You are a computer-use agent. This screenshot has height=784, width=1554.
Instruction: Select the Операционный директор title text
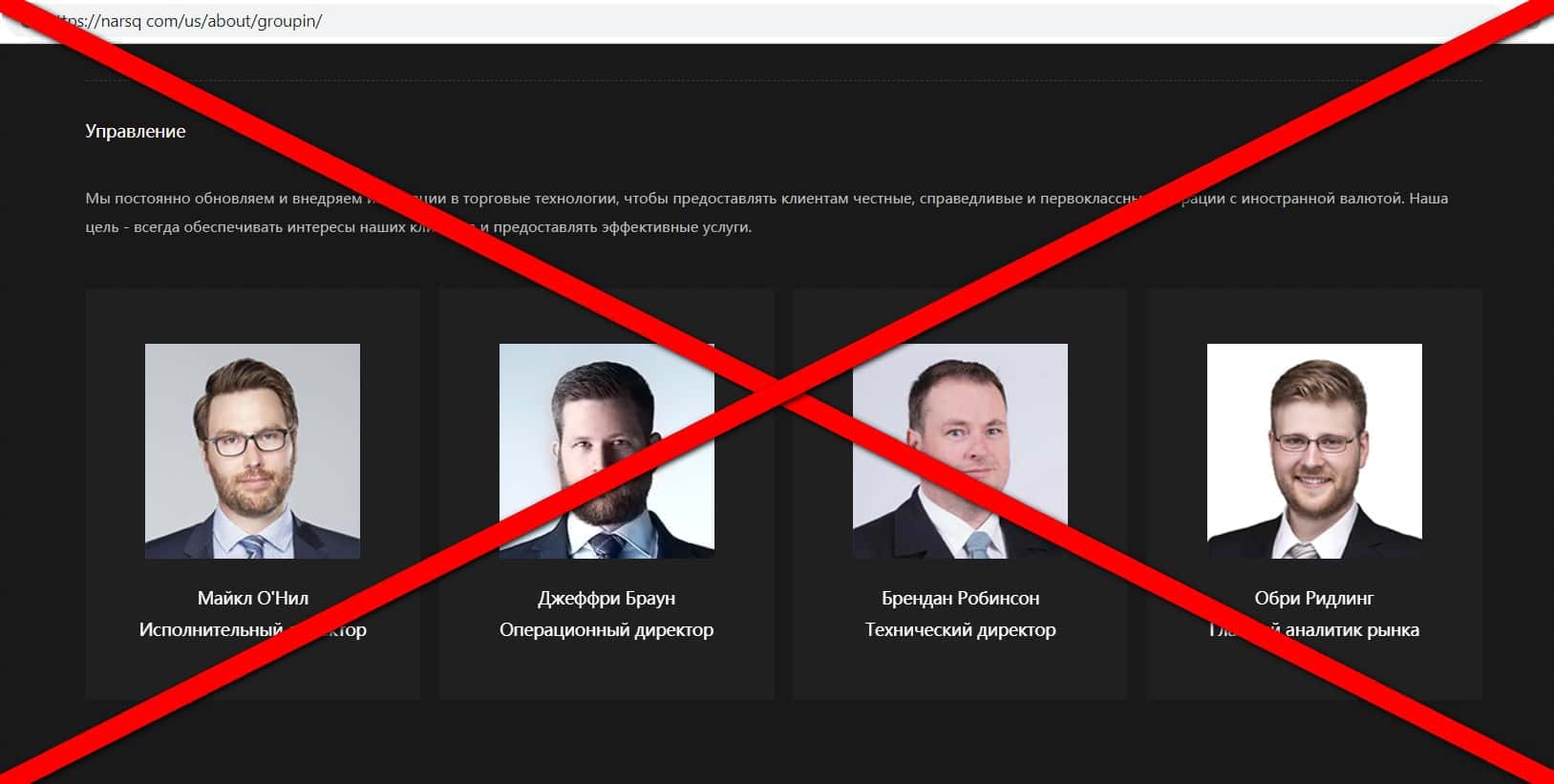click(x=607, y=630)
